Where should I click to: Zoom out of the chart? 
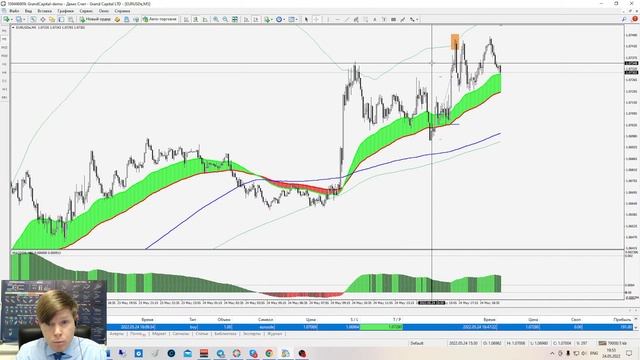pos(225,19)
